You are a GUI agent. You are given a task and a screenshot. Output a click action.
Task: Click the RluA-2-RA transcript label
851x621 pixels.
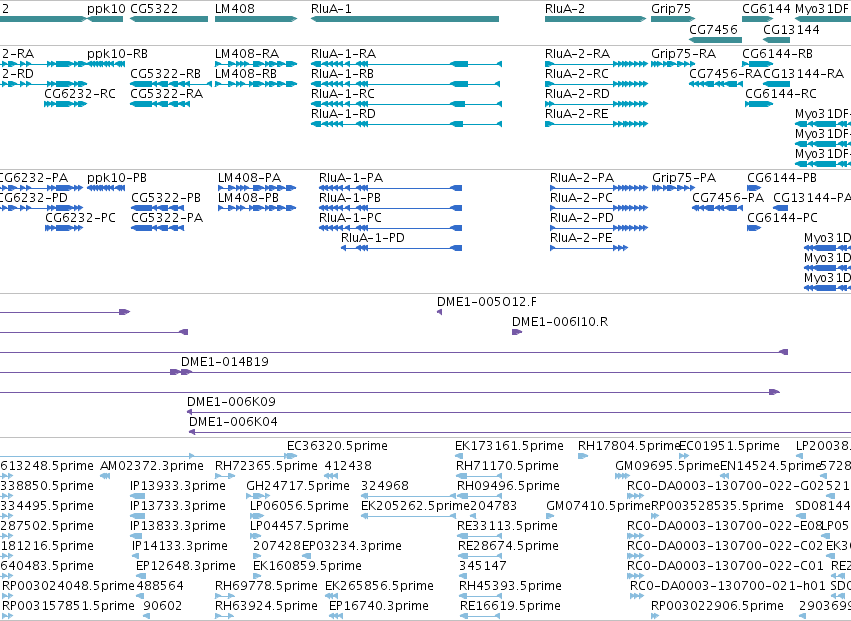pyautogui.click(x=577, y=54)
